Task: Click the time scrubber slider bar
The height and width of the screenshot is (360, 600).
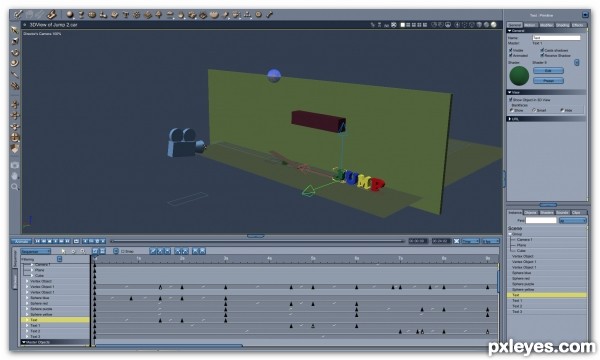Action: 257,241
